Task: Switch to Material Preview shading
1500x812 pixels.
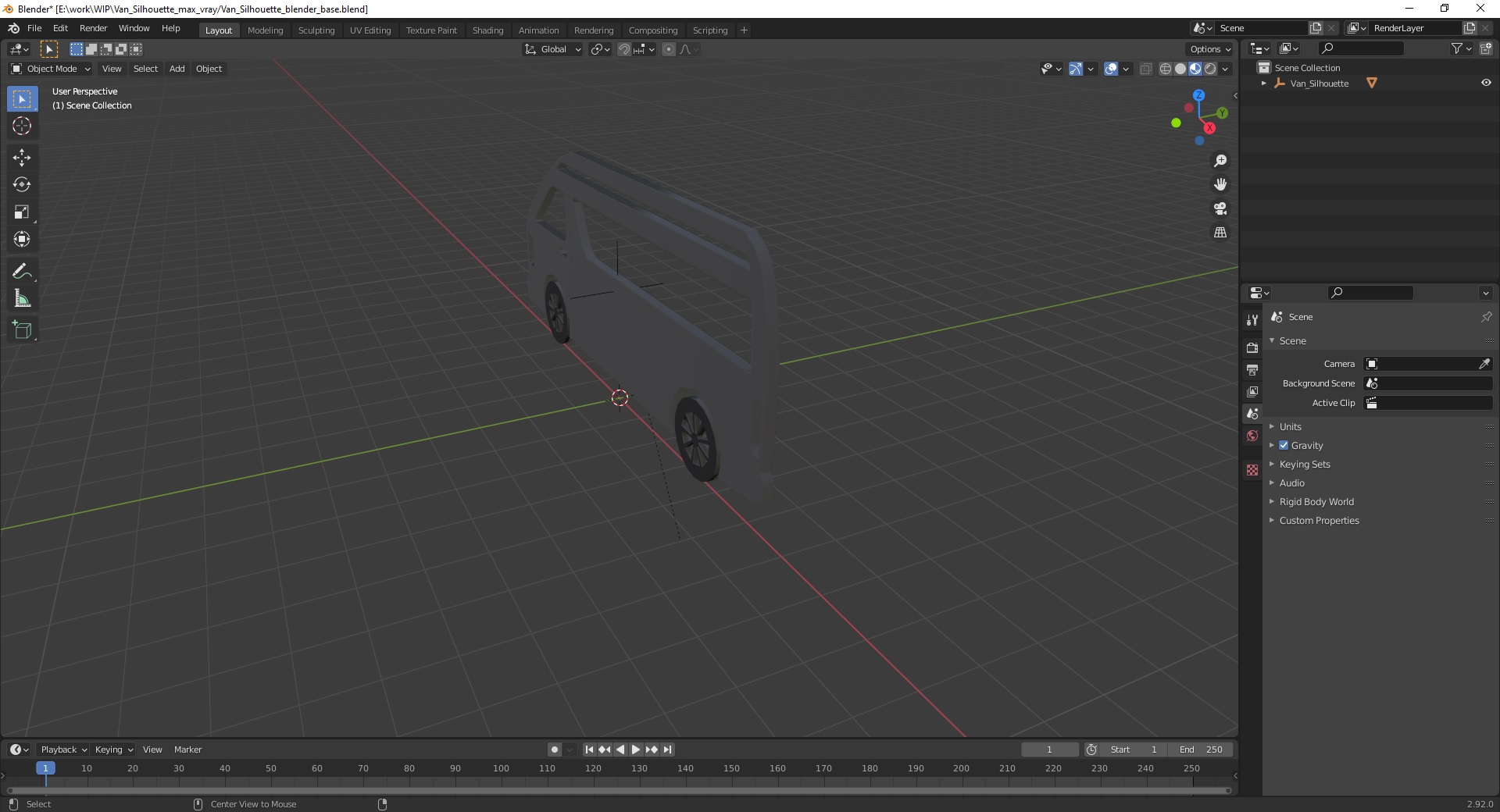Action: tap(1195, 69)
